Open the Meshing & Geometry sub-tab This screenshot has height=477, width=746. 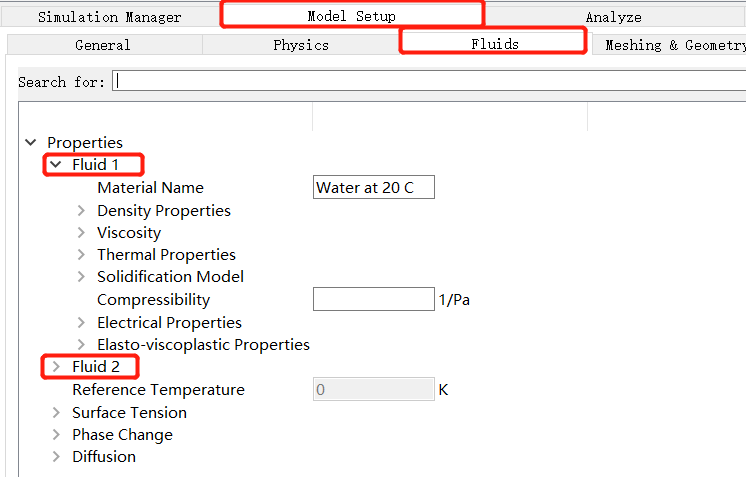pos(675,45)
